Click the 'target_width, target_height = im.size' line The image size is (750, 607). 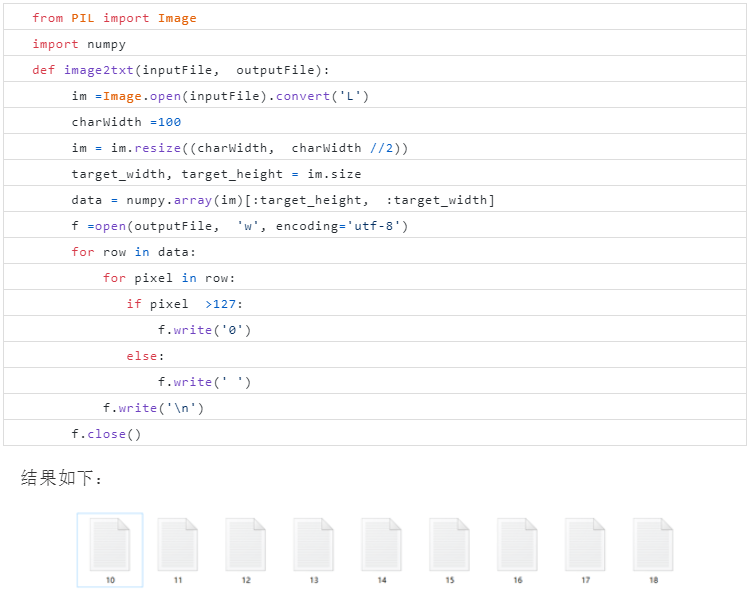[x=375, y=173]
